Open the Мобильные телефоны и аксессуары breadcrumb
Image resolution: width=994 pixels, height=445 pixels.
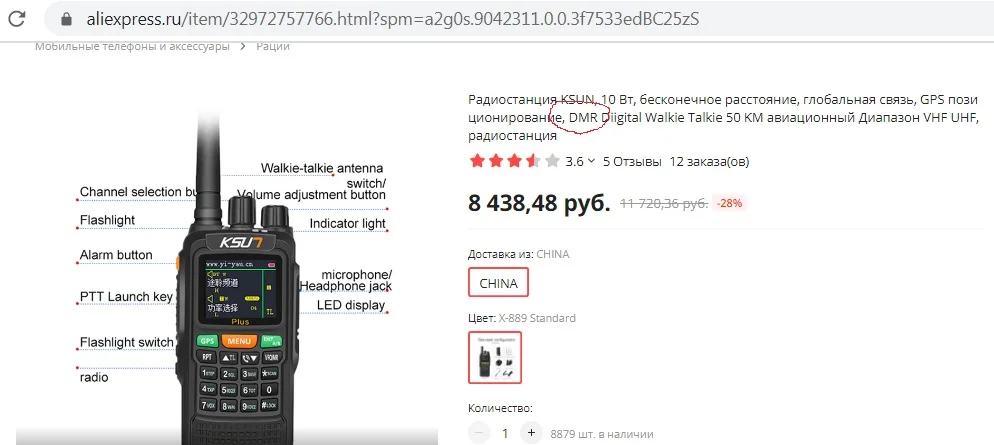click(x=132, y=46)
